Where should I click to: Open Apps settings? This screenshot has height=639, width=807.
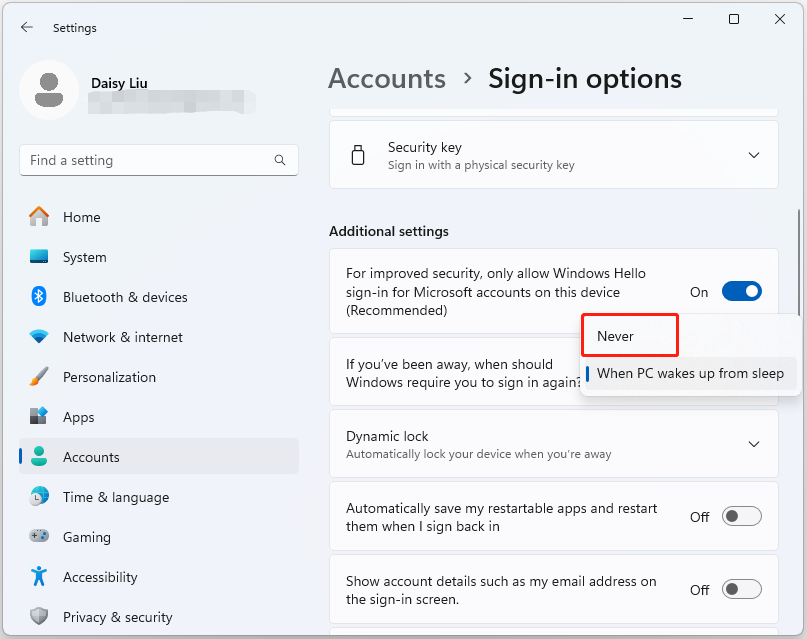pyautogui.click(x=159, y=417)
